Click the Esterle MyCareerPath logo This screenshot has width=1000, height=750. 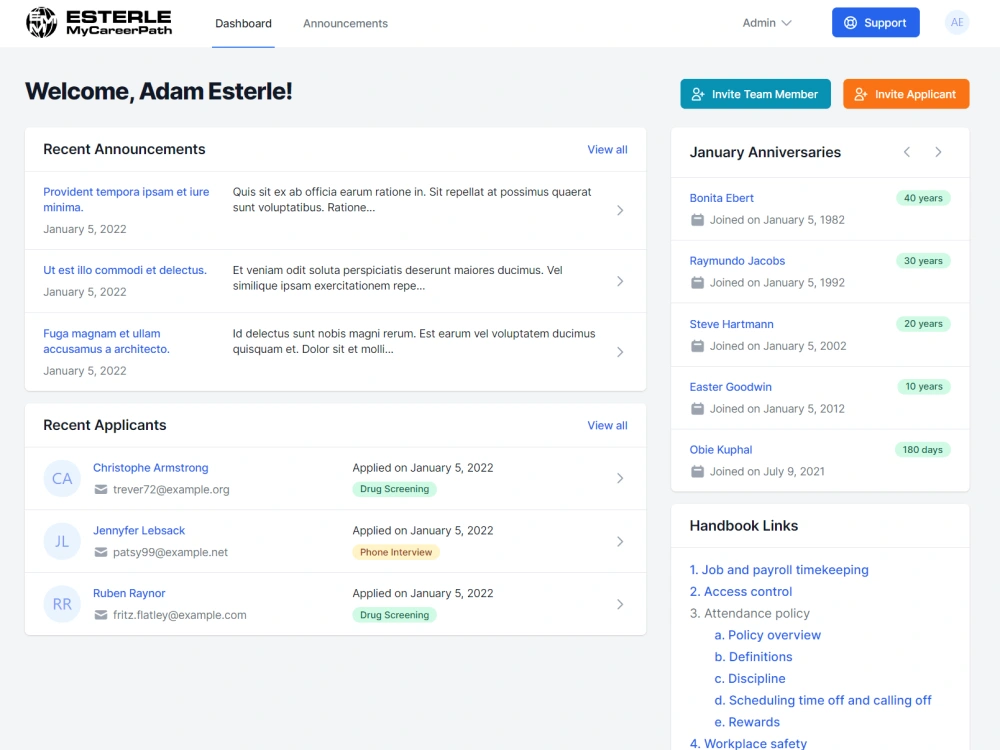(x=99, y=22)
